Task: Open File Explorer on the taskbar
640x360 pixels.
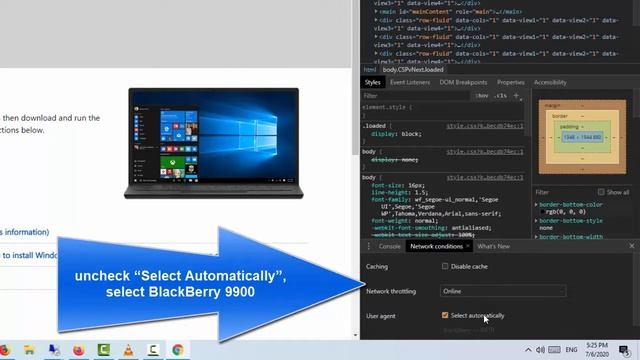Action: [29, 350]
